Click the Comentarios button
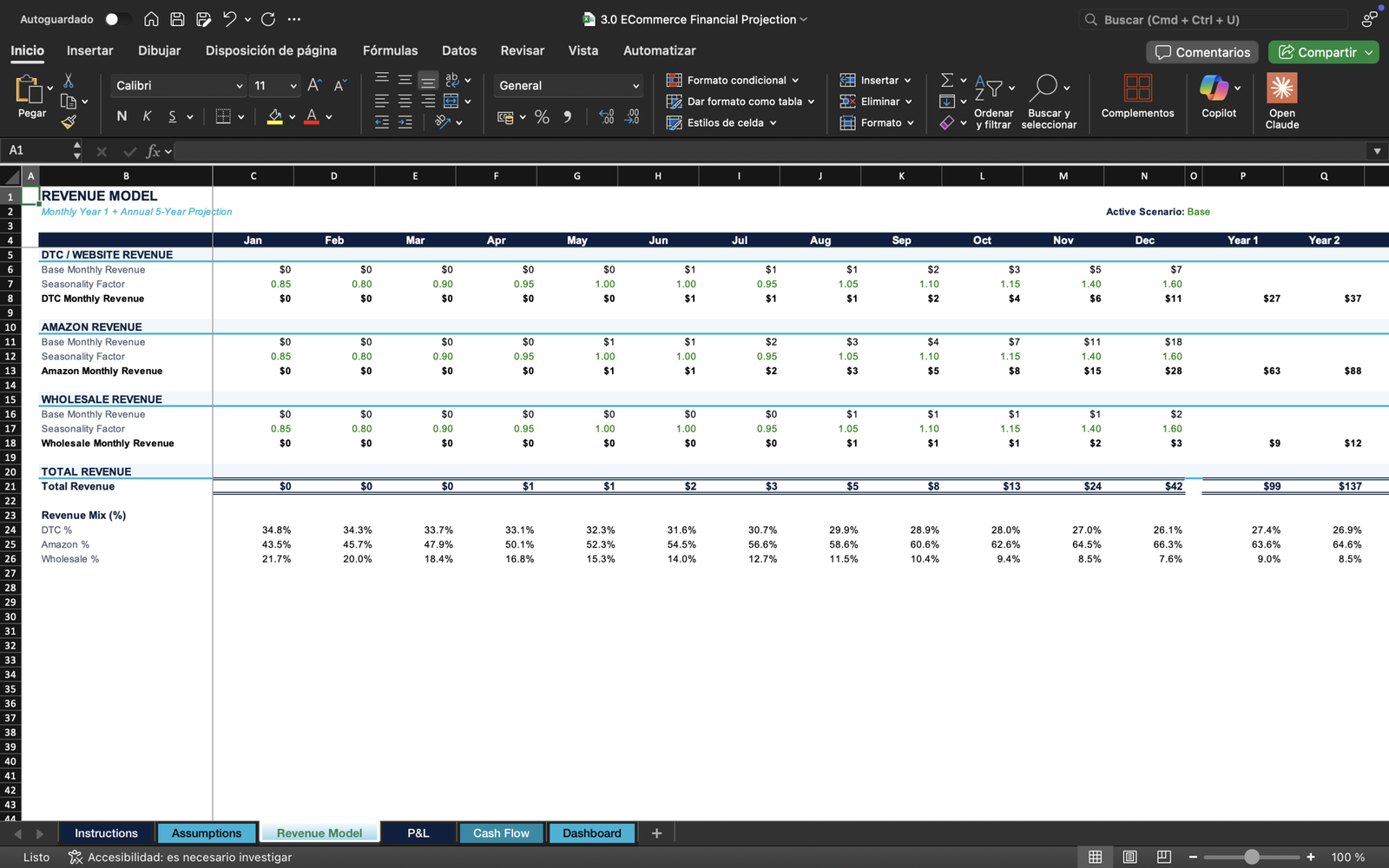Screen dimensions: 1389x868 (1202, 52)
